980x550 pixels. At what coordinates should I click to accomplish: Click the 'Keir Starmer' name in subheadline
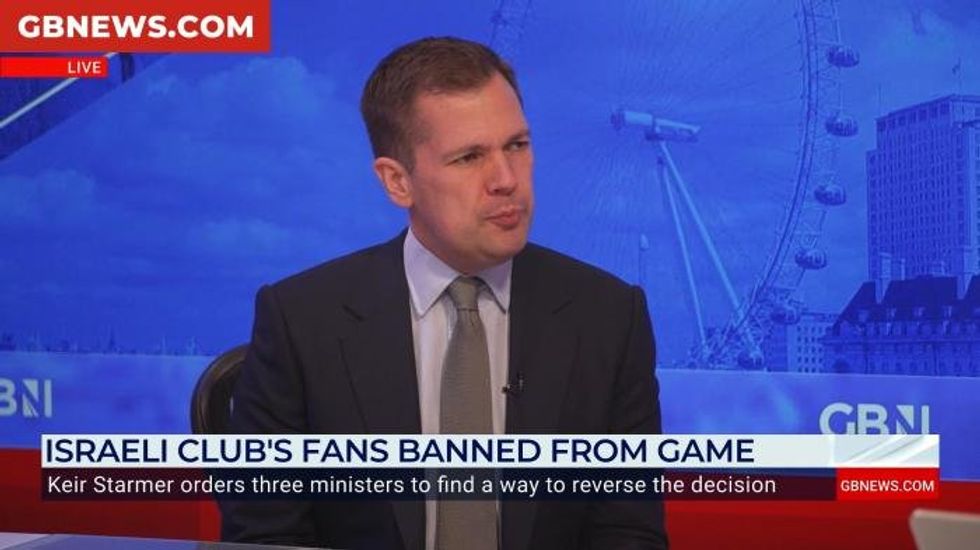111,485
